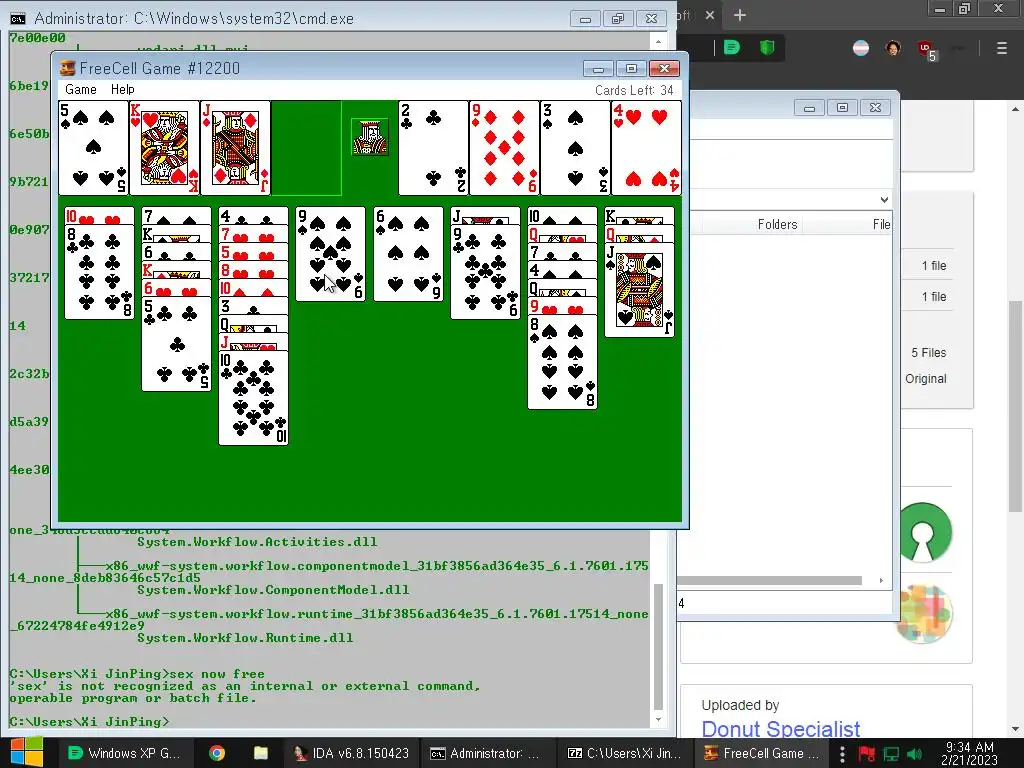Select the Jack of diamonds in free cell
Viewport: 1024px width, 768px height.
(x=235, y=148)
